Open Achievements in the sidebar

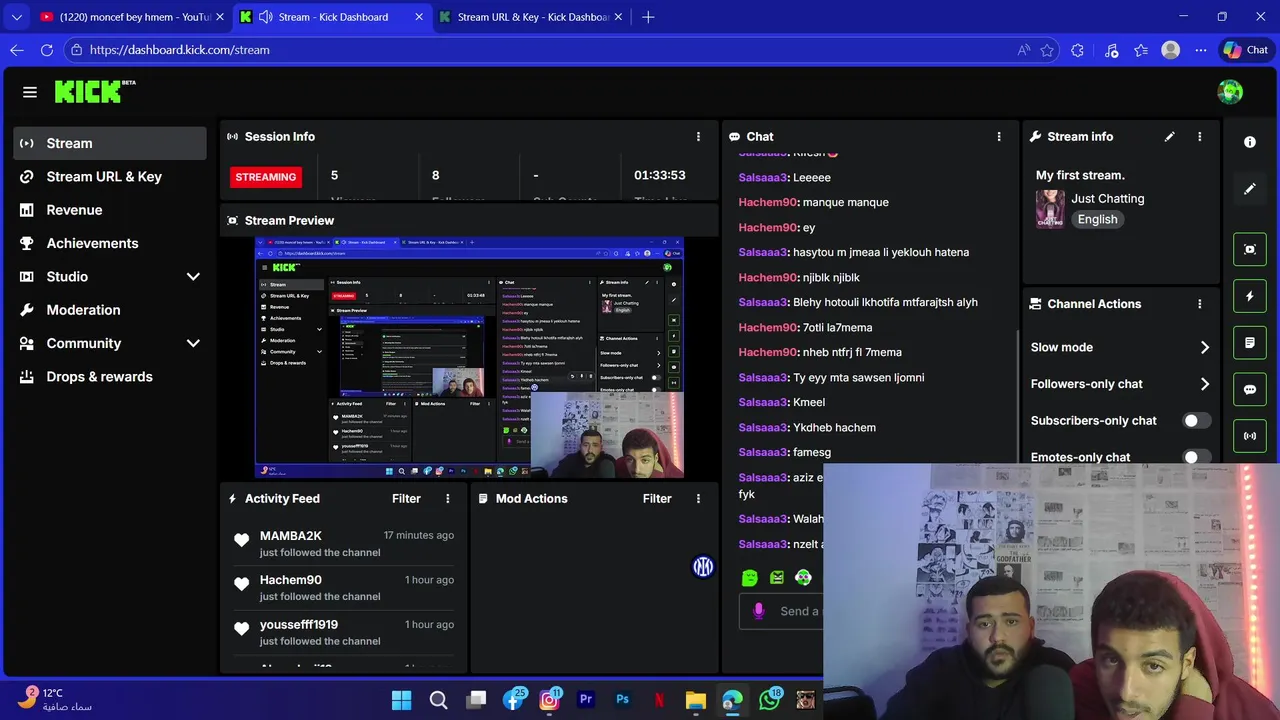[x=110, y=243]
